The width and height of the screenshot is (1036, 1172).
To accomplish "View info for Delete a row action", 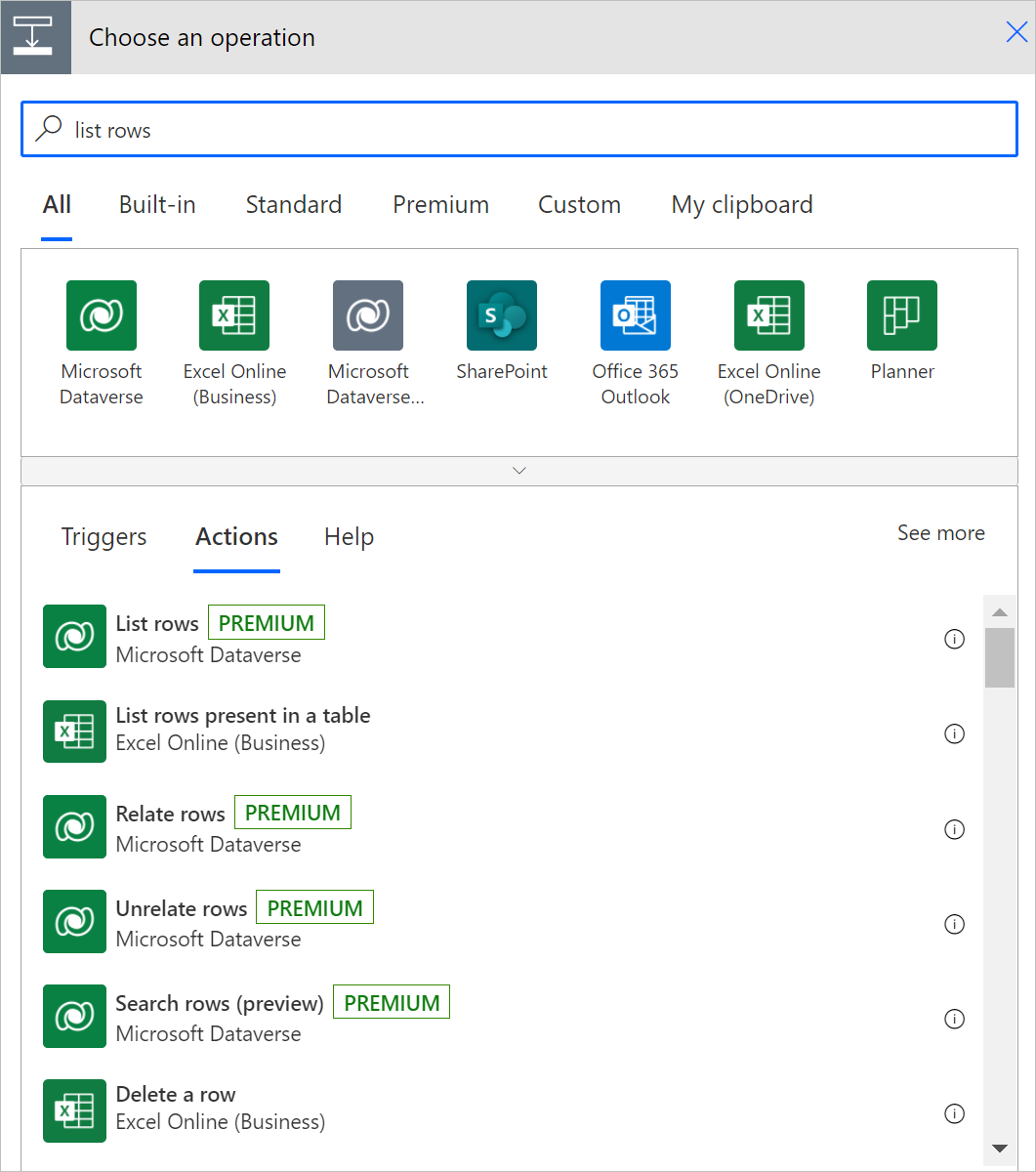I will point(955,1113).
